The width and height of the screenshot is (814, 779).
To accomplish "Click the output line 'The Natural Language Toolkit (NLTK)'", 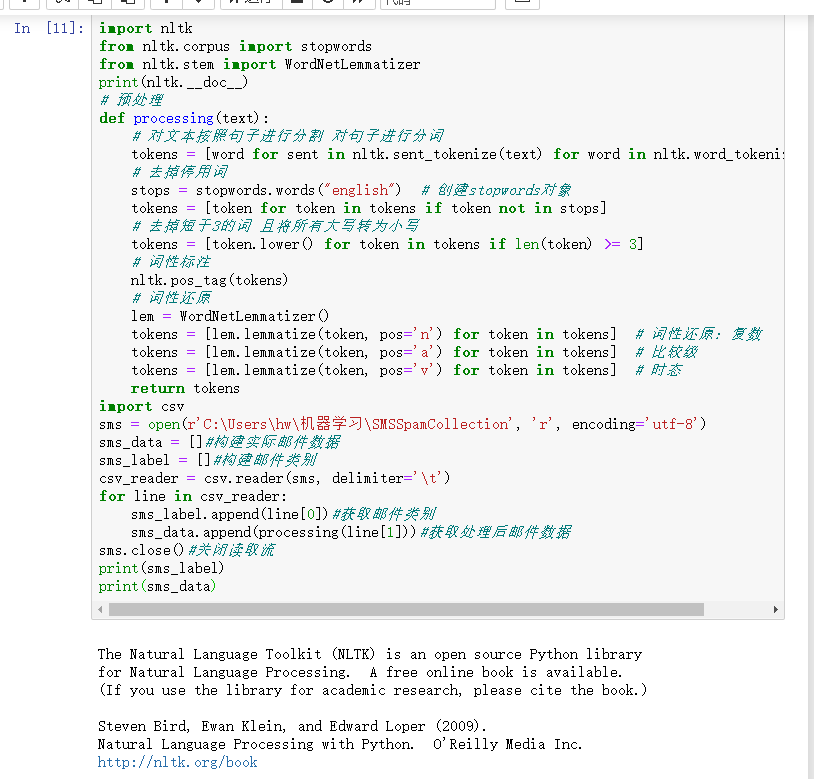I will 370,654.
